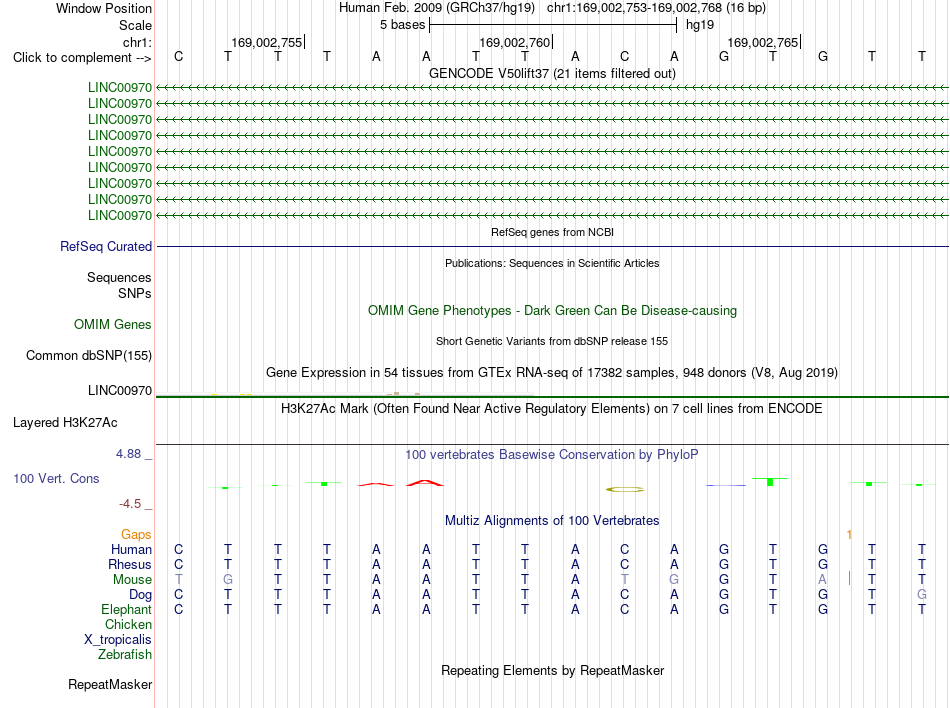Open OMIM Gene Phenotypes track title
The width and height of the screenshot is (950, 708).
coord(552,311)
